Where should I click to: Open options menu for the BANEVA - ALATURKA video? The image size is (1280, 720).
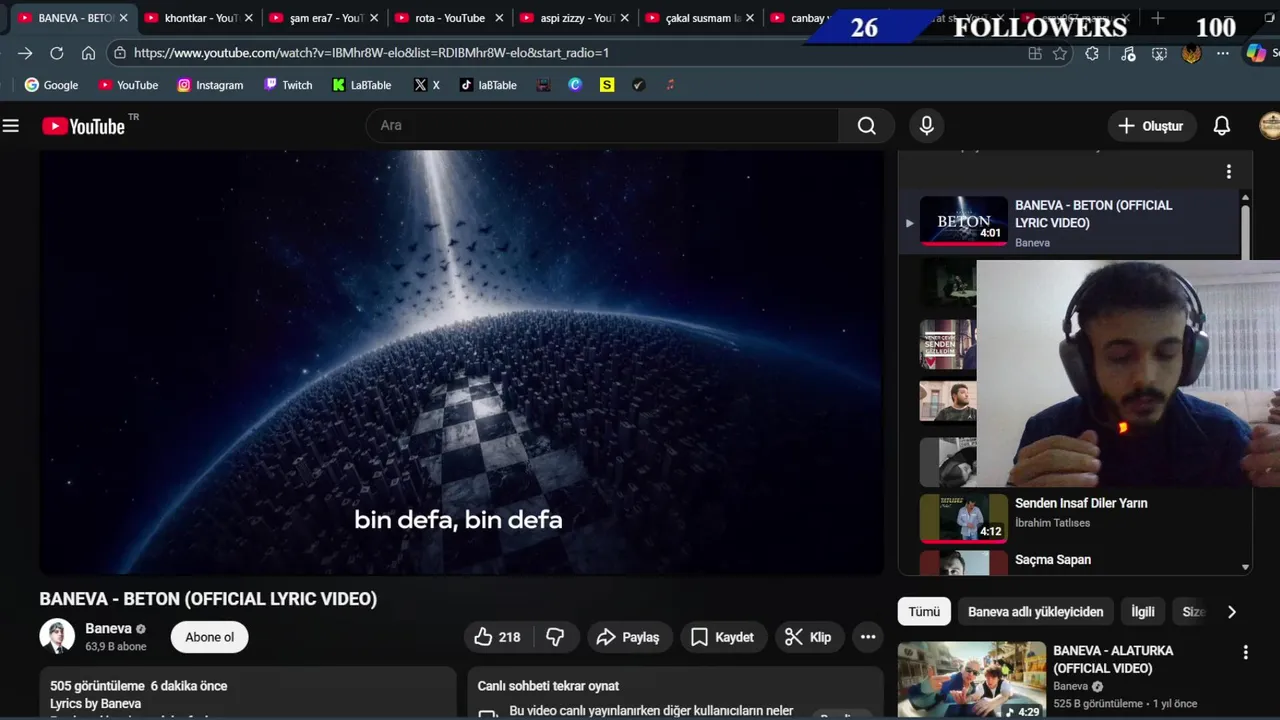click(x=1245, y=652)
